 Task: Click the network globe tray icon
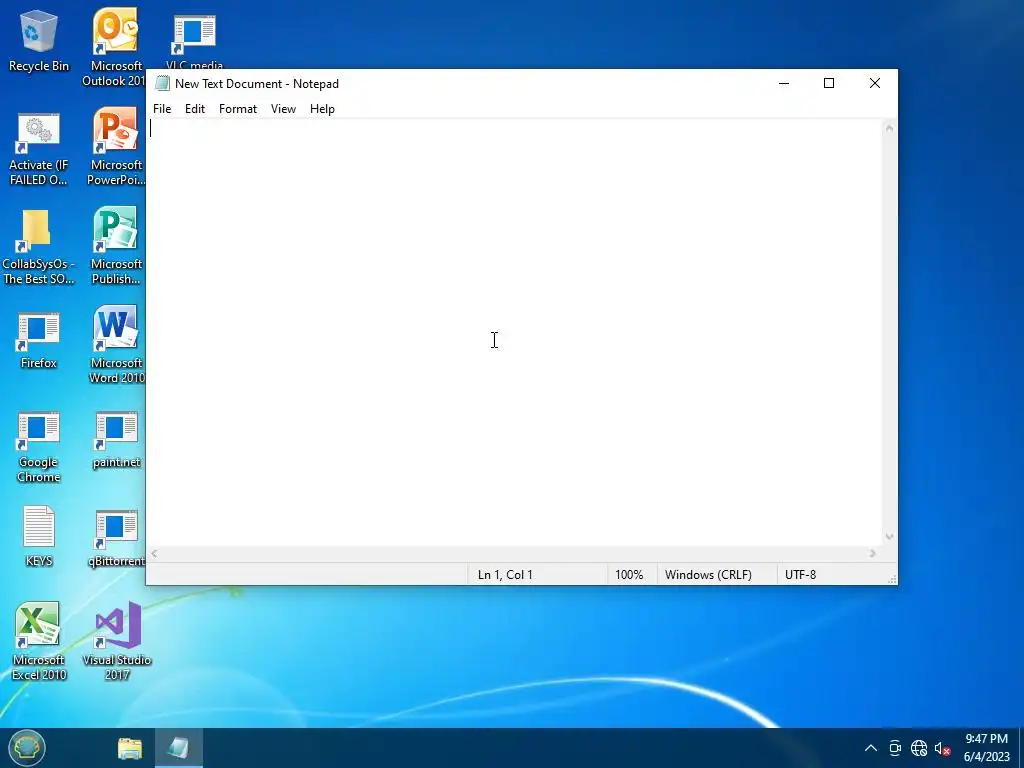[x=919, y=748]
